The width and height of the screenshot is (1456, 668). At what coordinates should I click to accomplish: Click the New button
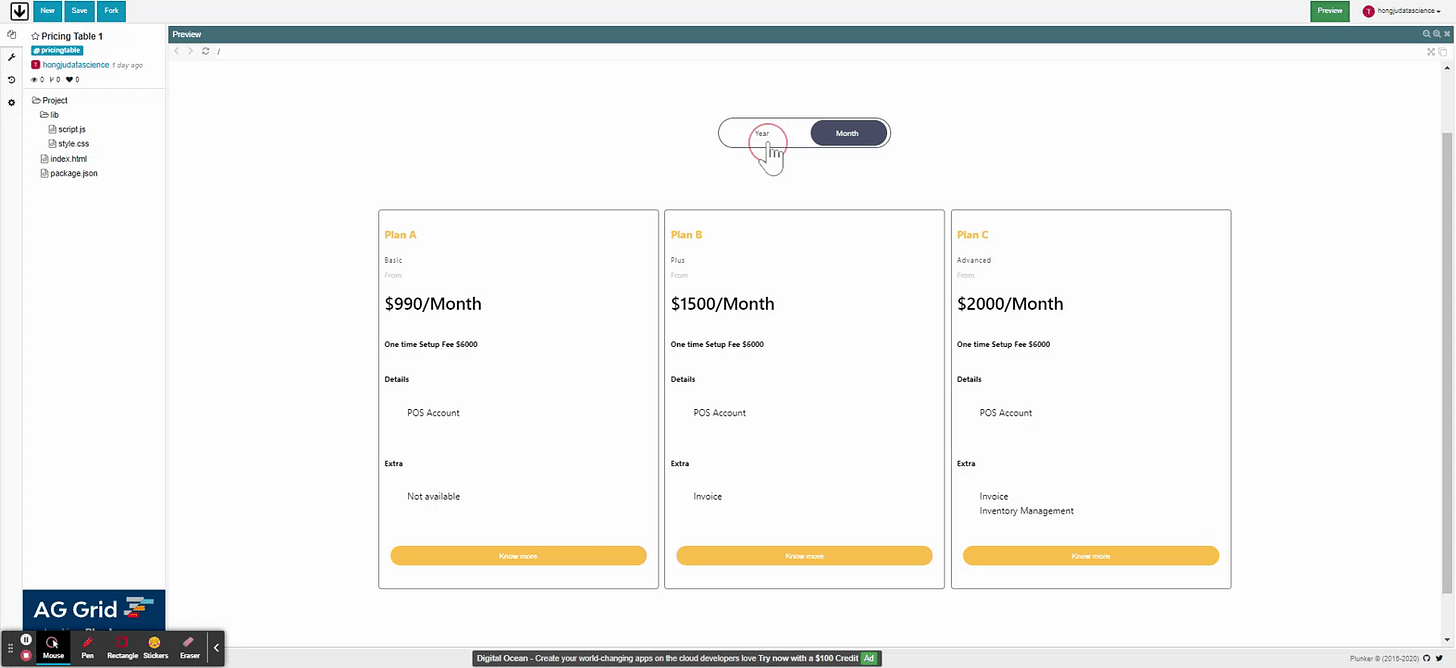click(47, 11)
